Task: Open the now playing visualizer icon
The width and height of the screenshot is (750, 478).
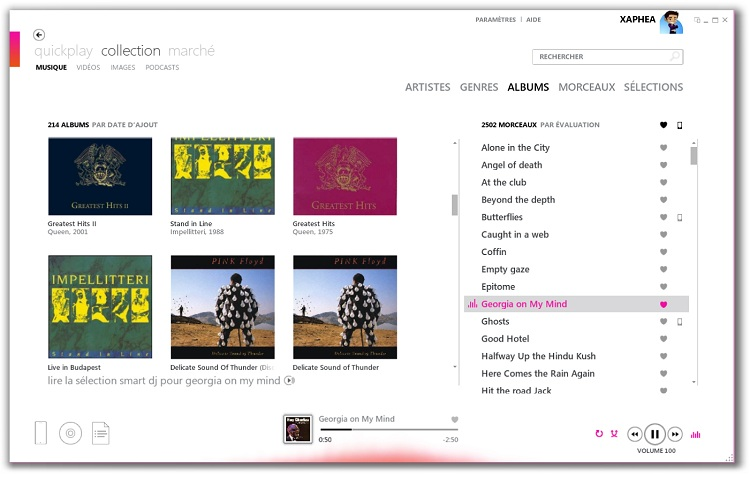Action: (695, 434)
